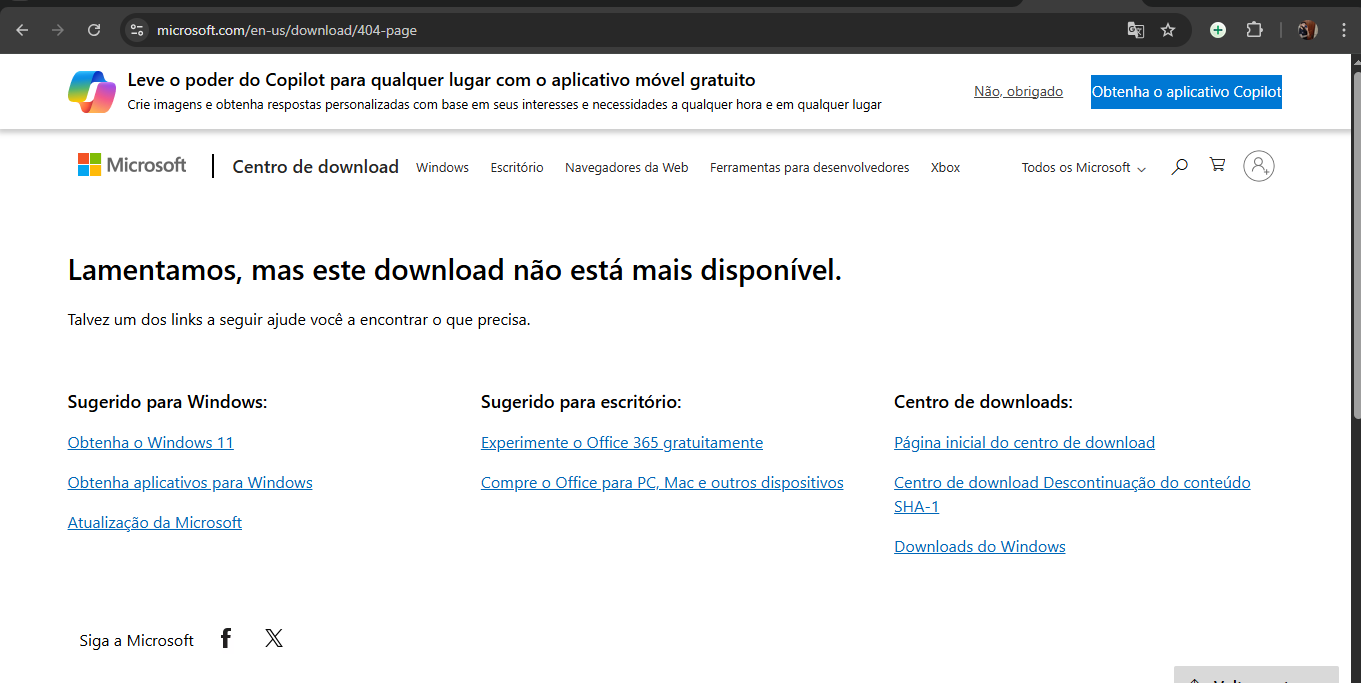Open the search magnifier icon

(1179, 166)
